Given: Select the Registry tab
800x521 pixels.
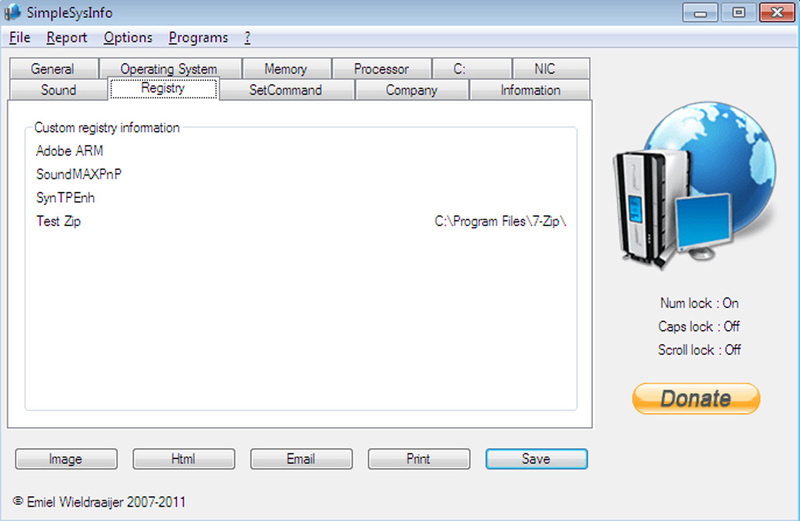Looking at the screenshot, I should tap(163, 88).
